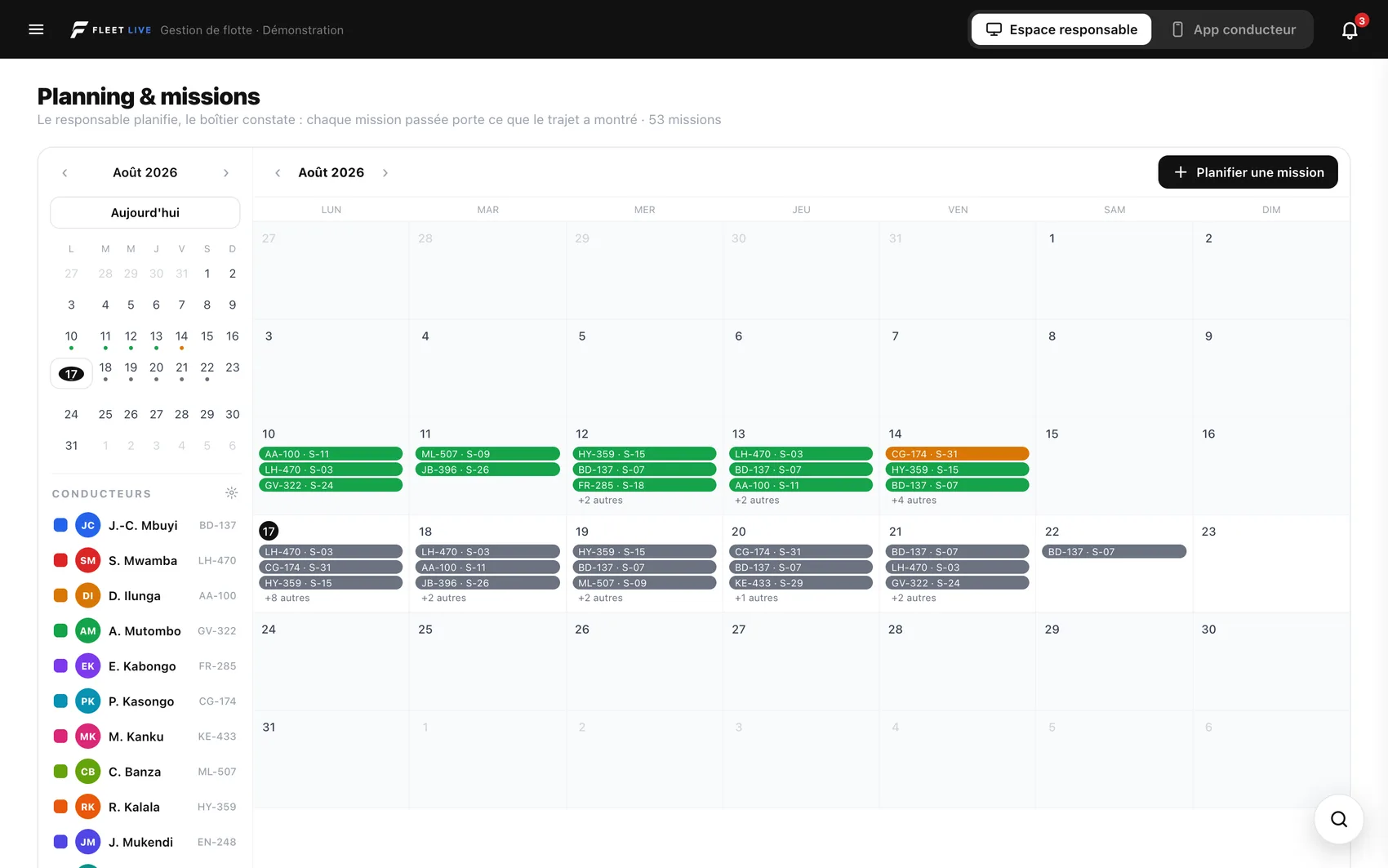Toggle A. Mutombo driver checkbox

coord(60,630)
